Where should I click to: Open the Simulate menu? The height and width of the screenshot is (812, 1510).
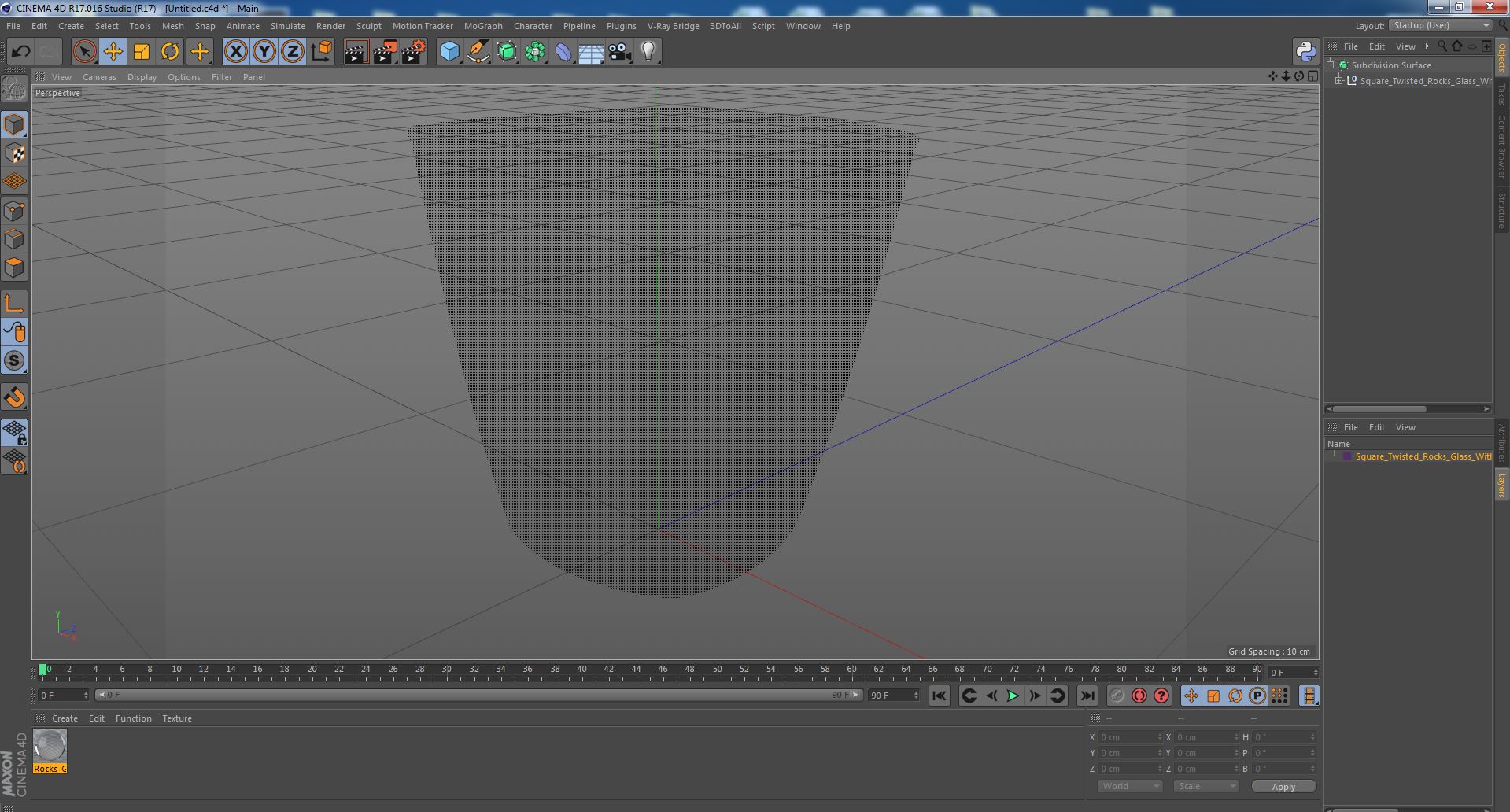point(288,26)
